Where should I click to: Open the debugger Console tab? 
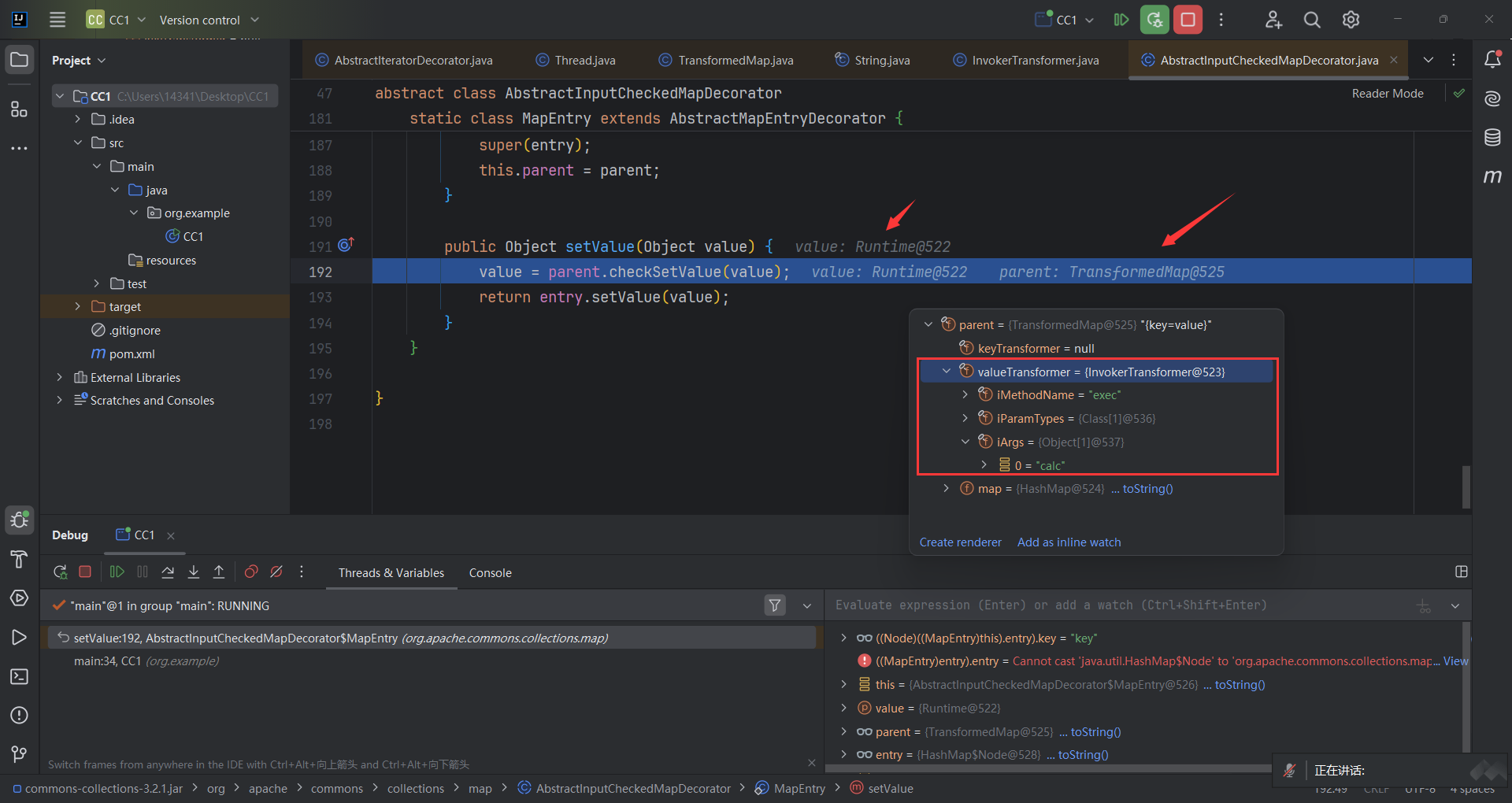click(490, 573)
